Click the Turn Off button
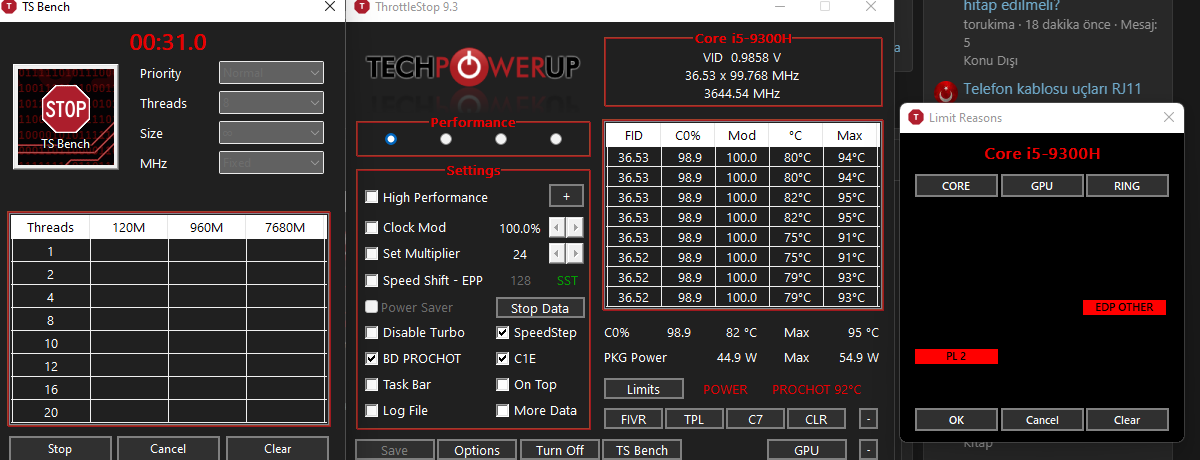This screenshot has height=460, width=1200. [560, 450]
